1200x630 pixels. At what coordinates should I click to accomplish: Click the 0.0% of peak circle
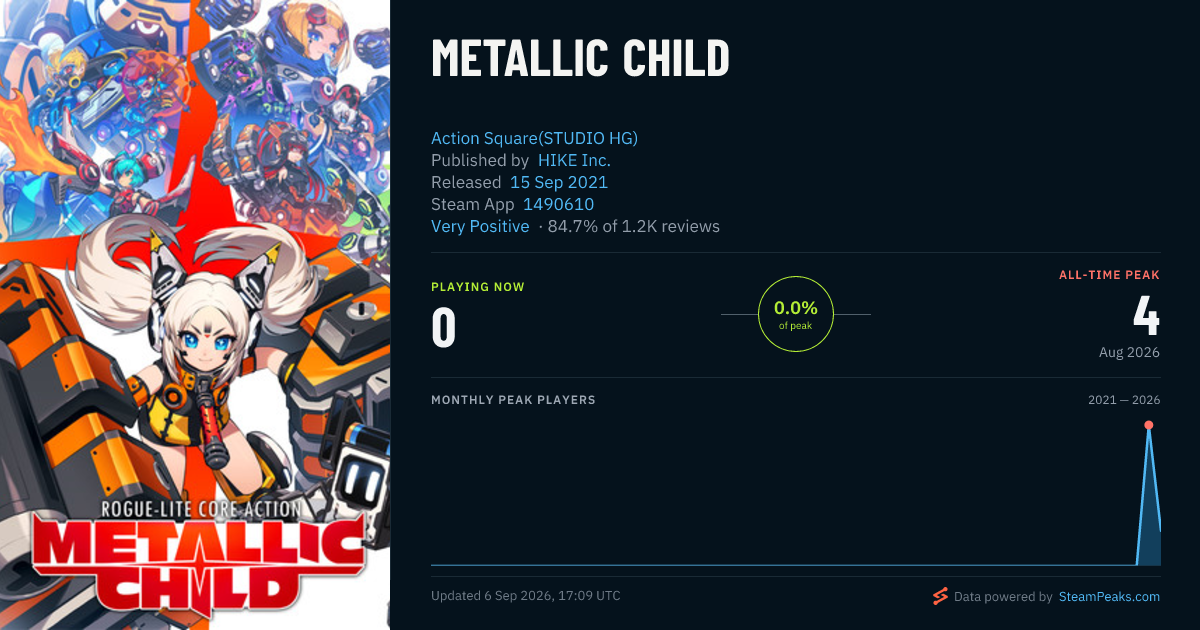point(796,314)
